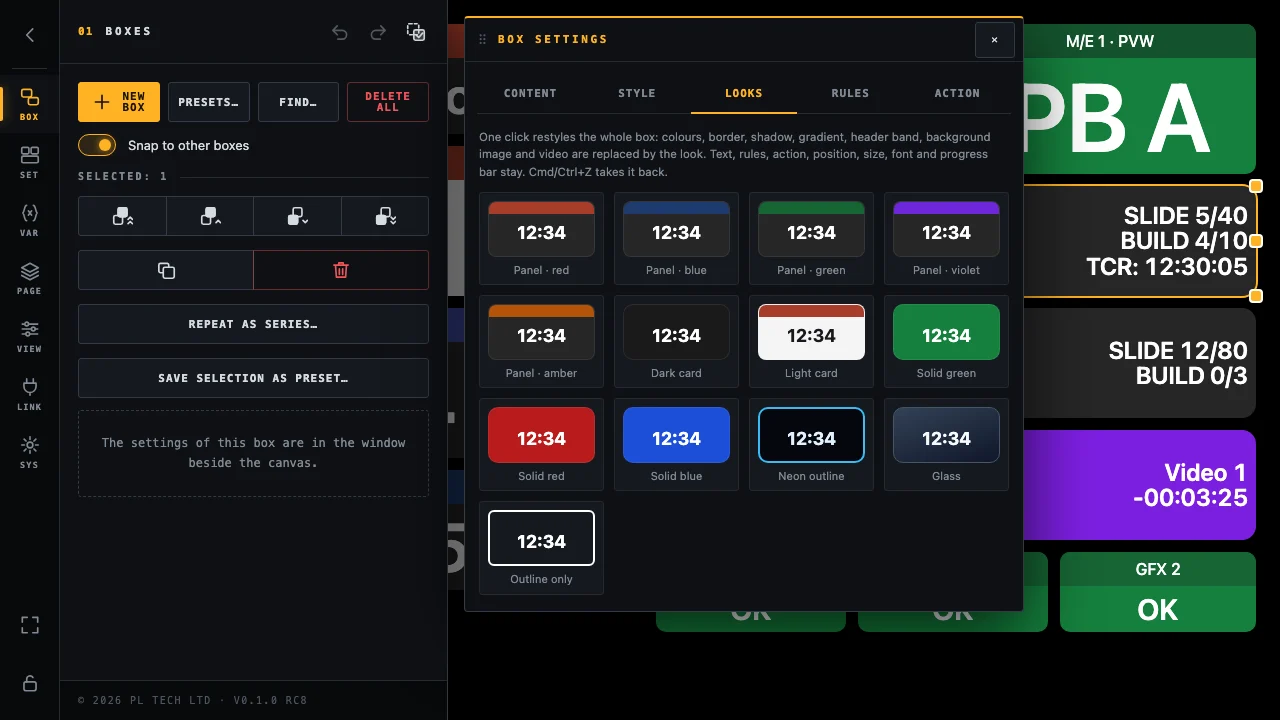The image size is (1280, 720).
Task: Delete the selected box with trash icon
Action: point(341,270)
